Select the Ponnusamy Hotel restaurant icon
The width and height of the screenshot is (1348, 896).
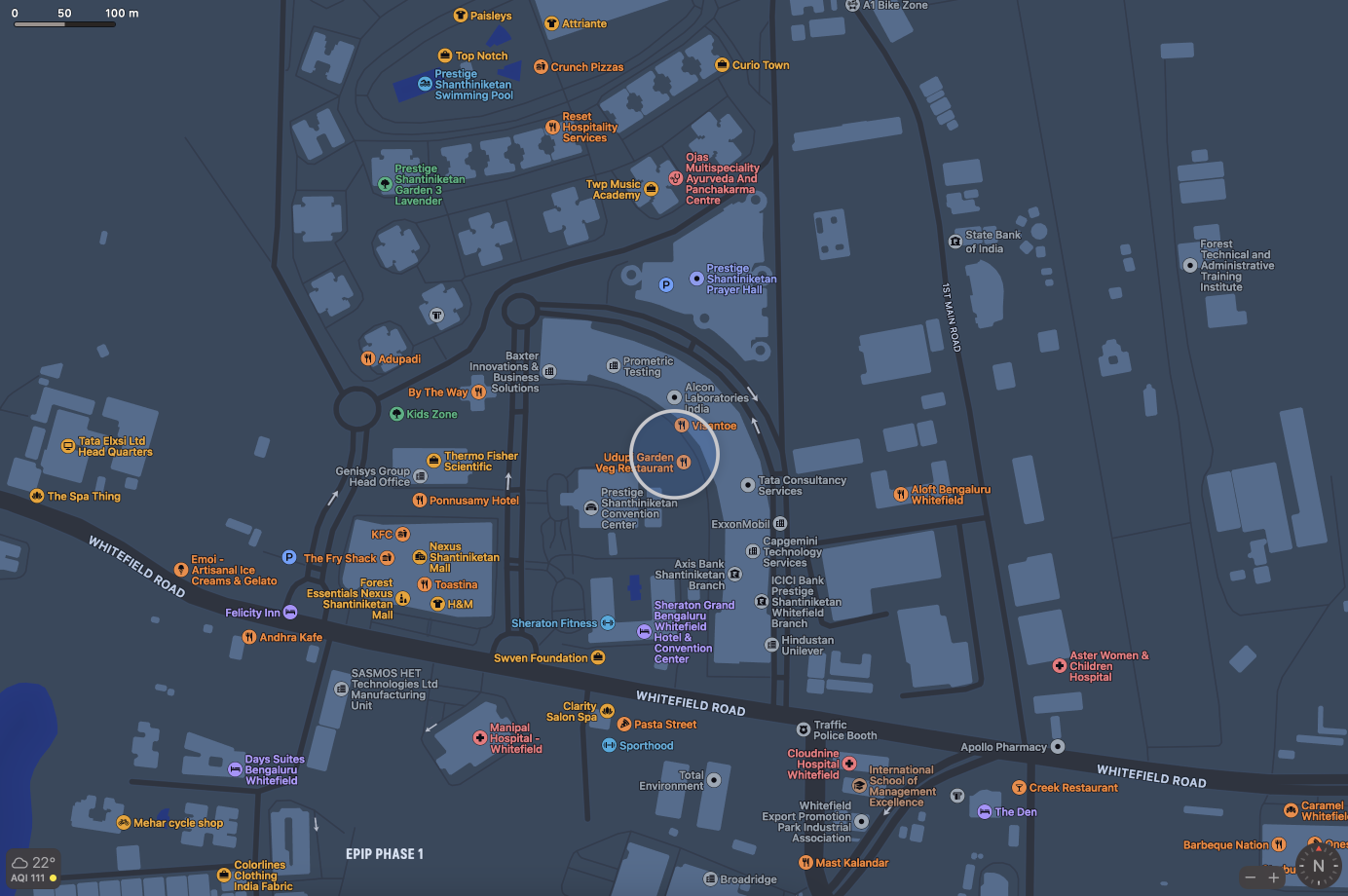pos(419,501)
